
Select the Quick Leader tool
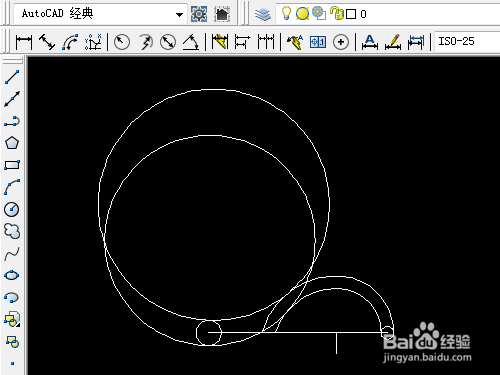click(295, 42)
